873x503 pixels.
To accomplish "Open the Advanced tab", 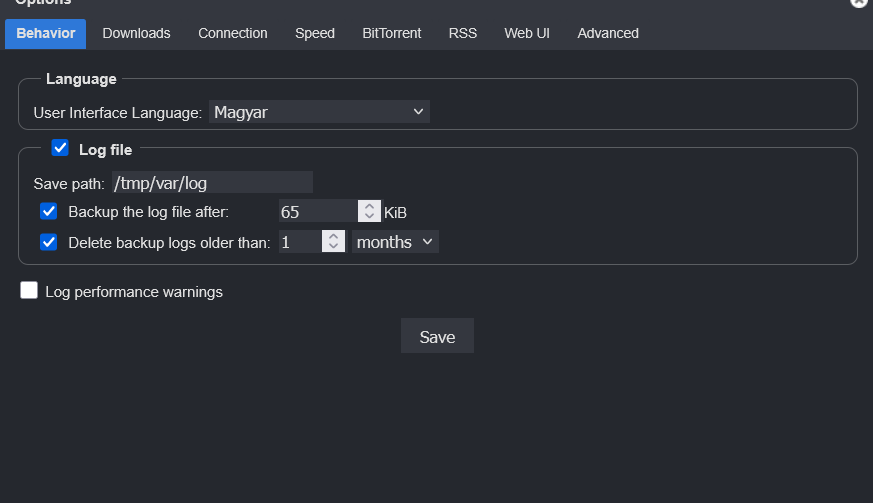I will click(608, 33).
